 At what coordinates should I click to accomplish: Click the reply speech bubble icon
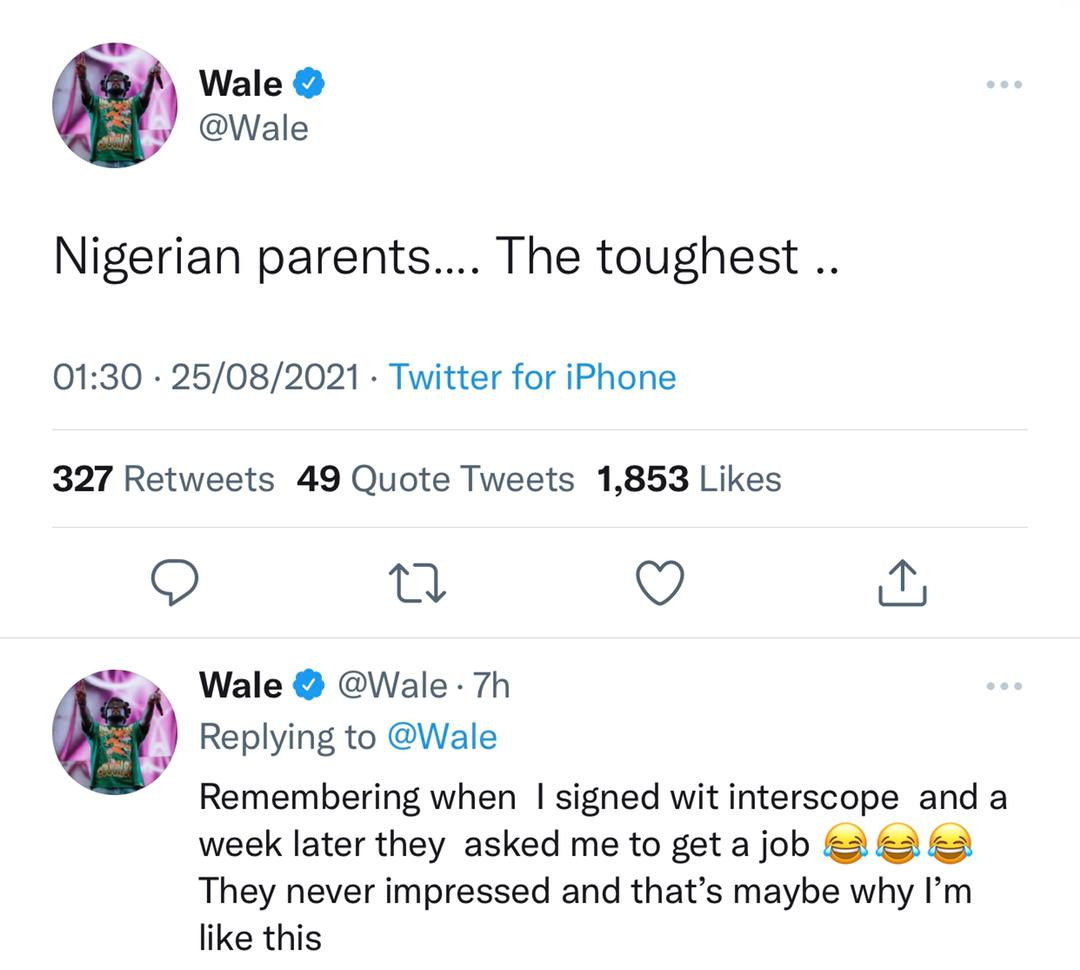click(x=175, y=583)
